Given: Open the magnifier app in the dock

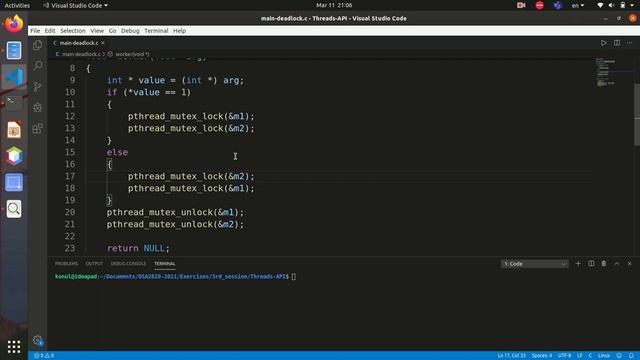Looking at the screenshot, I should click(x=14, y=209).
